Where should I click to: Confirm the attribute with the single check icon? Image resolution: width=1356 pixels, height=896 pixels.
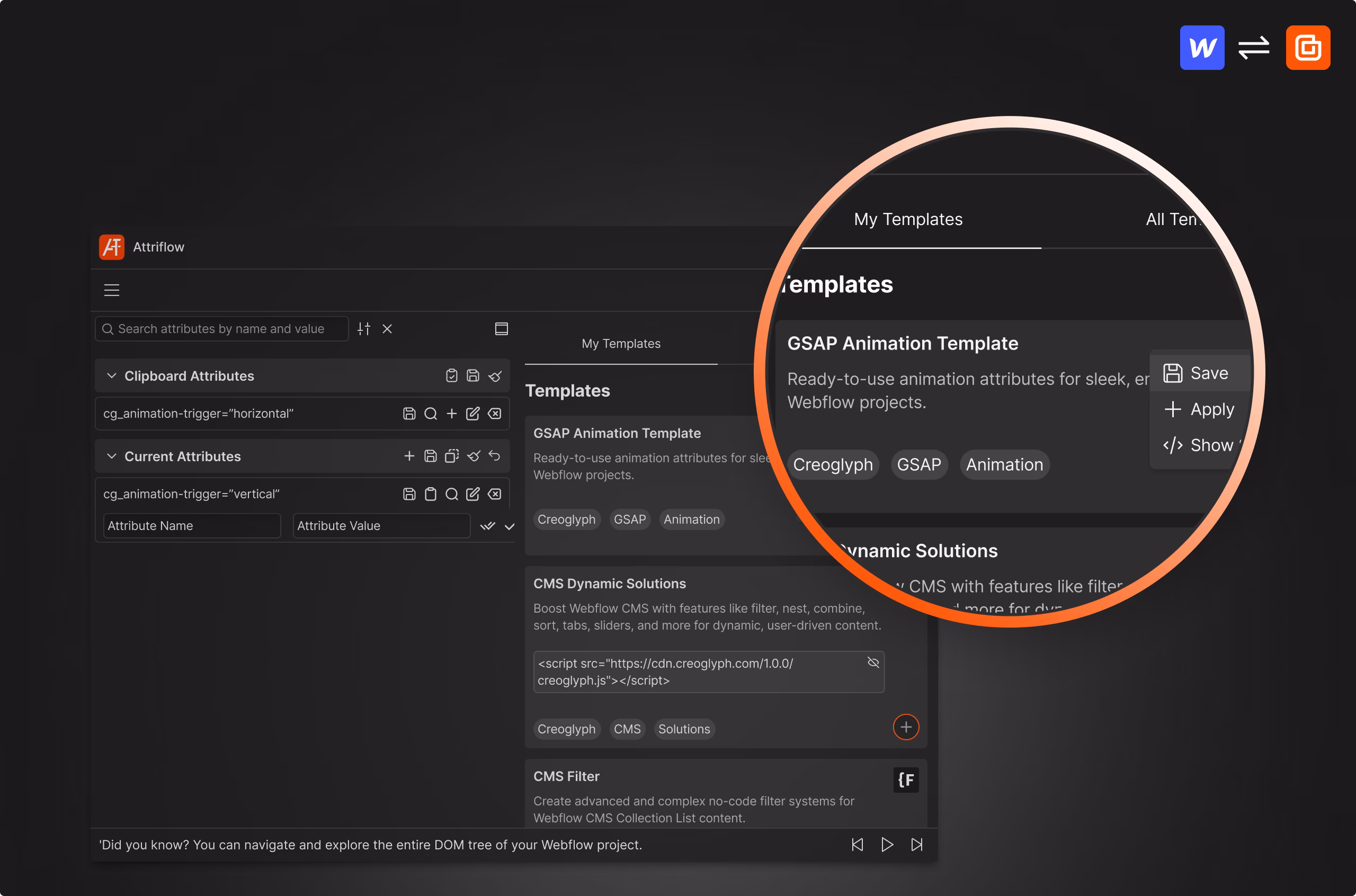click(510, 526)
